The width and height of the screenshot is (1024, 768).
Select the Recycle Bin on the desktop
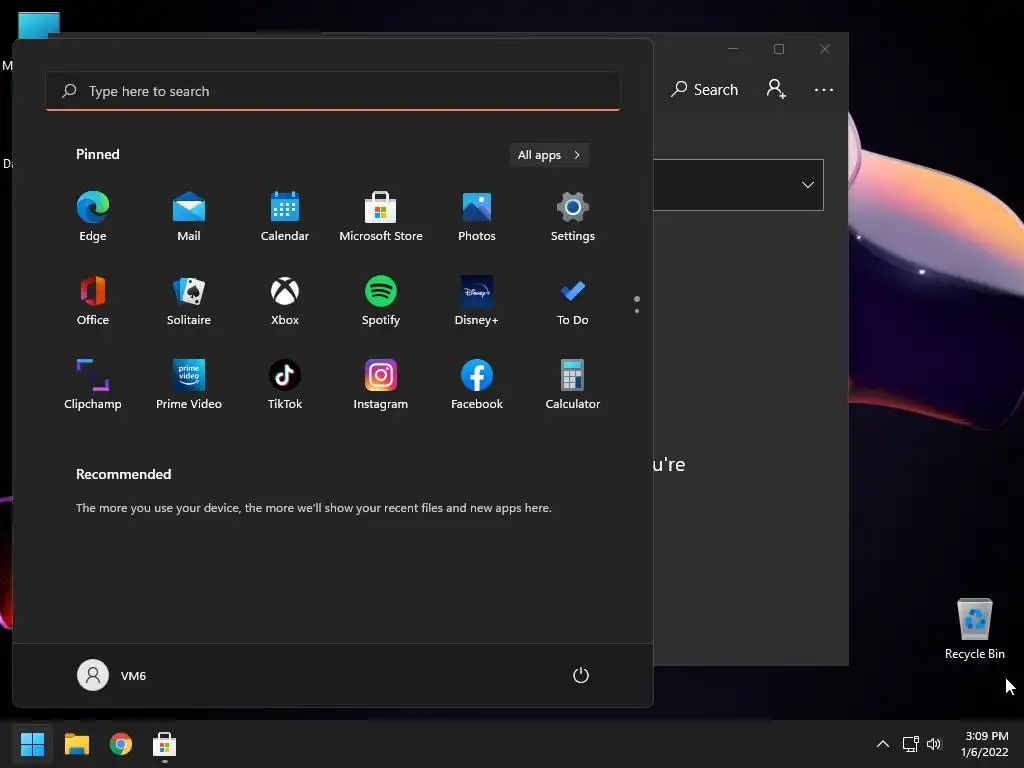point(974,629)
